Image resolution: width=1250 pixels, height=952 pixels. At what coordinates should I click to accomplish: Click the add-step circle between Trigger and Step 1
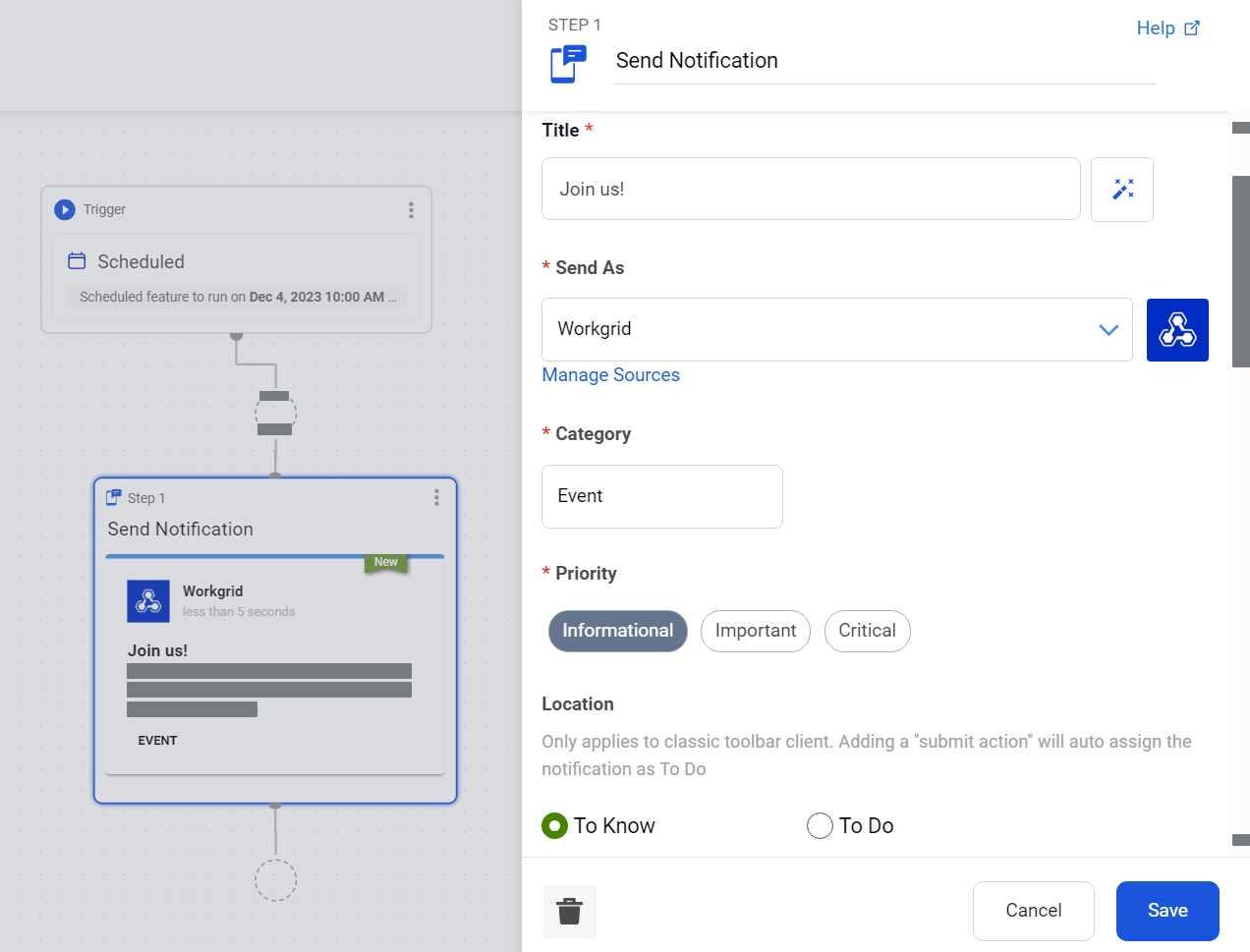(275, 413)
